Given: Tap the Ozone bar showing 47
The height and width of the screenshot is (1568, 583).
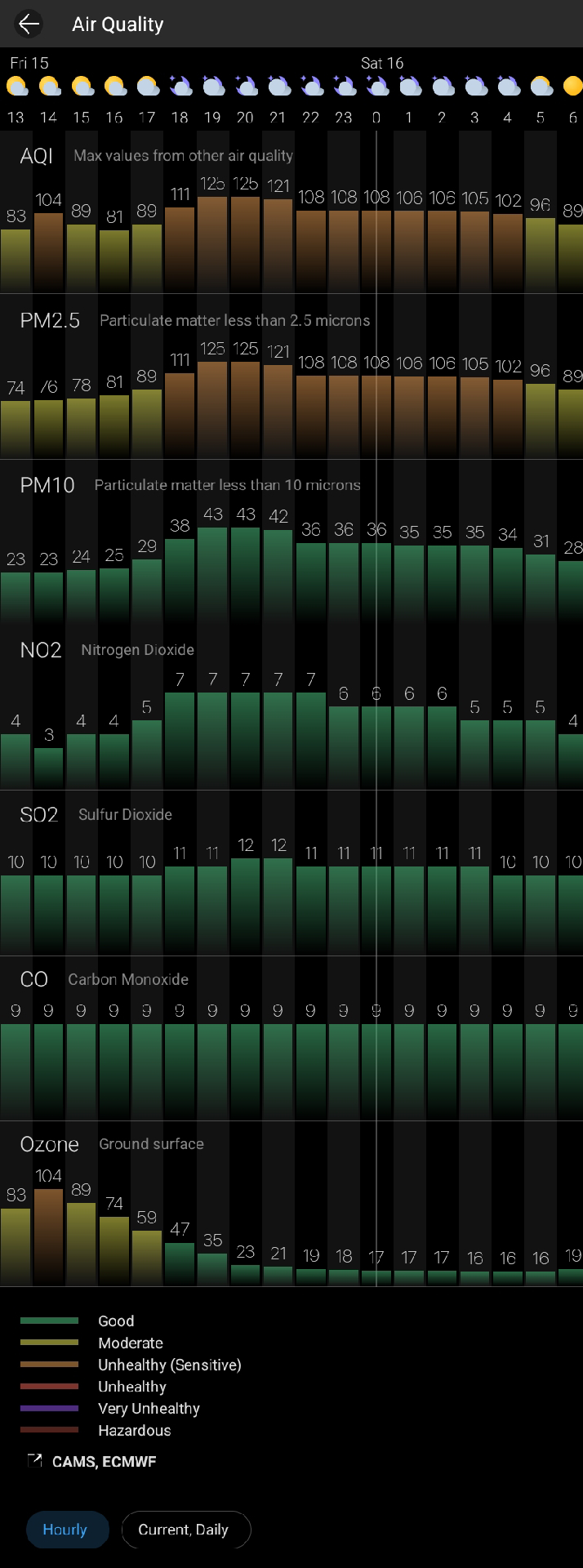Looking at the screenshot, I should point(180,1263).
